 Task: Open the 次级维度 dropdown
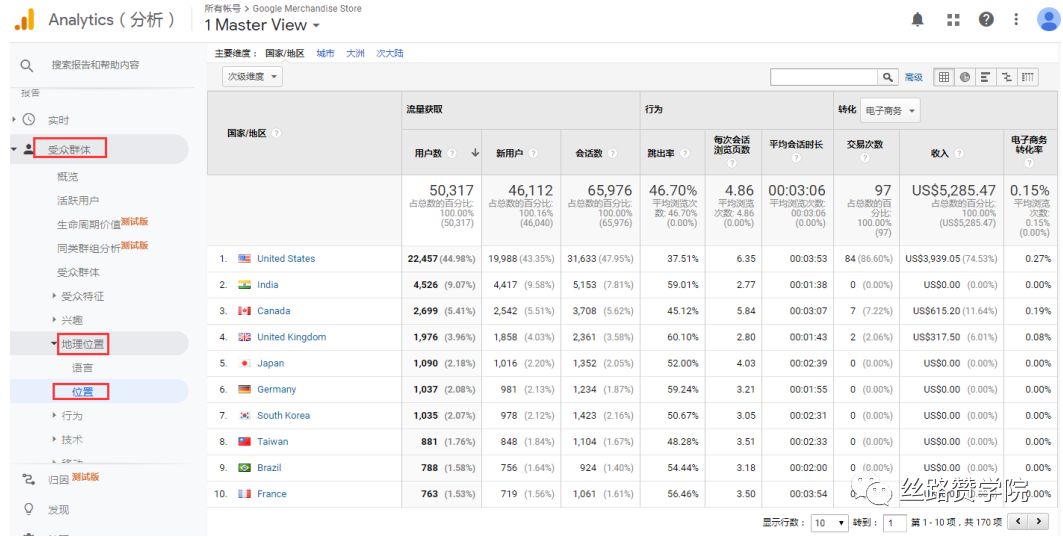coord(252,77)
